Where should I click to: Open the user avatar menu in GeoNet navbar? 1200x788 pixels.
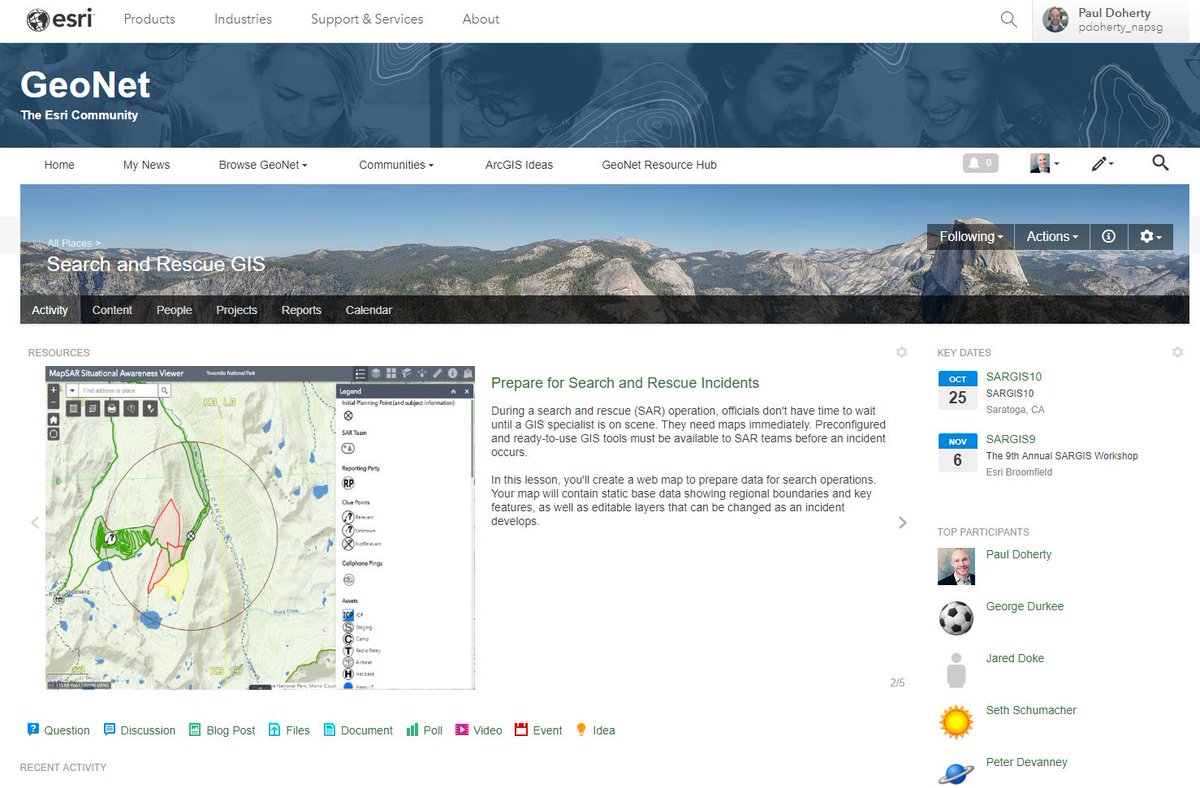[1045, 164]
